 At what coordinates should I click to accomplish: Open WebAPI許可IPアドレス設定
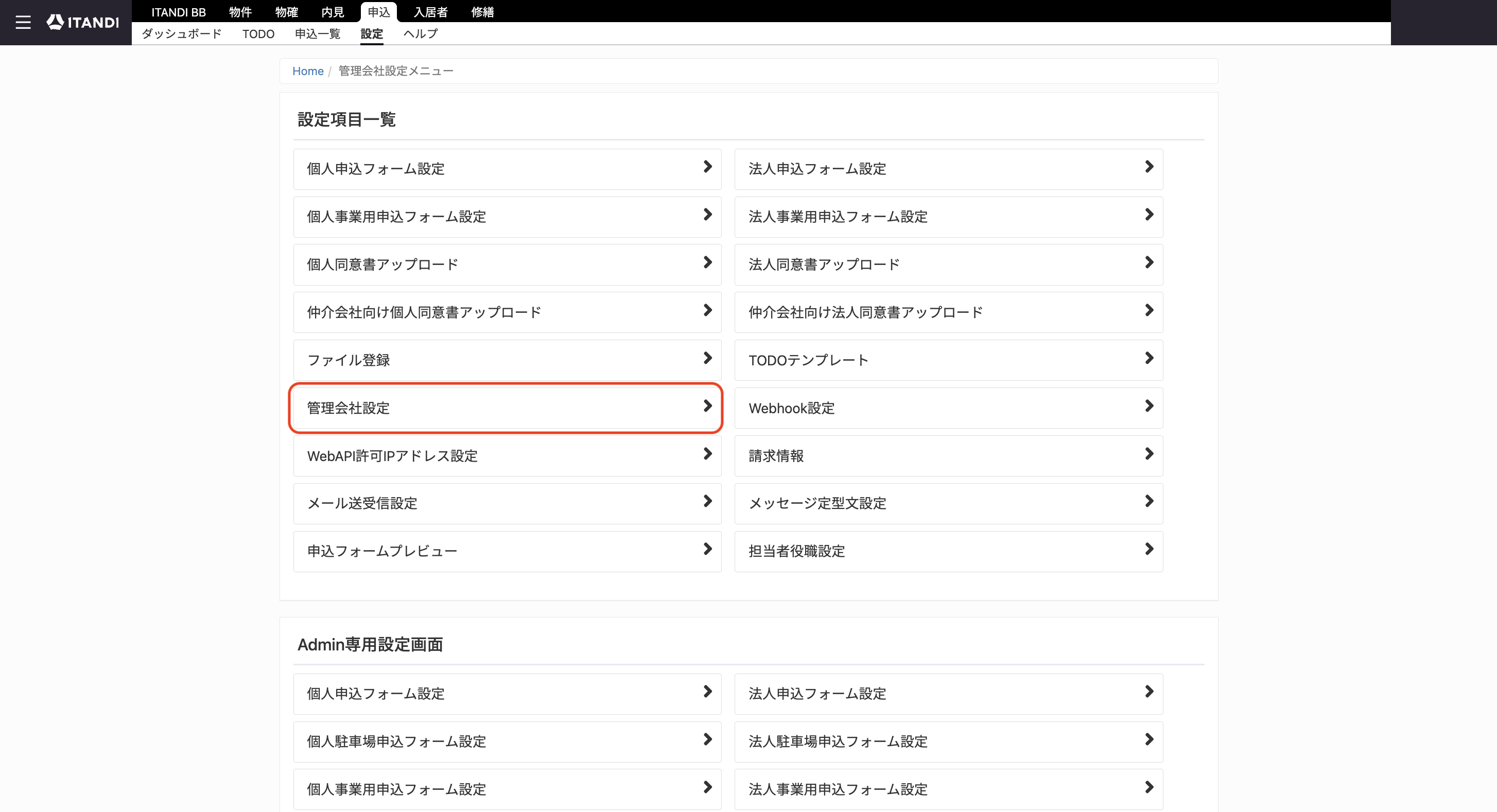click(507, 456)
